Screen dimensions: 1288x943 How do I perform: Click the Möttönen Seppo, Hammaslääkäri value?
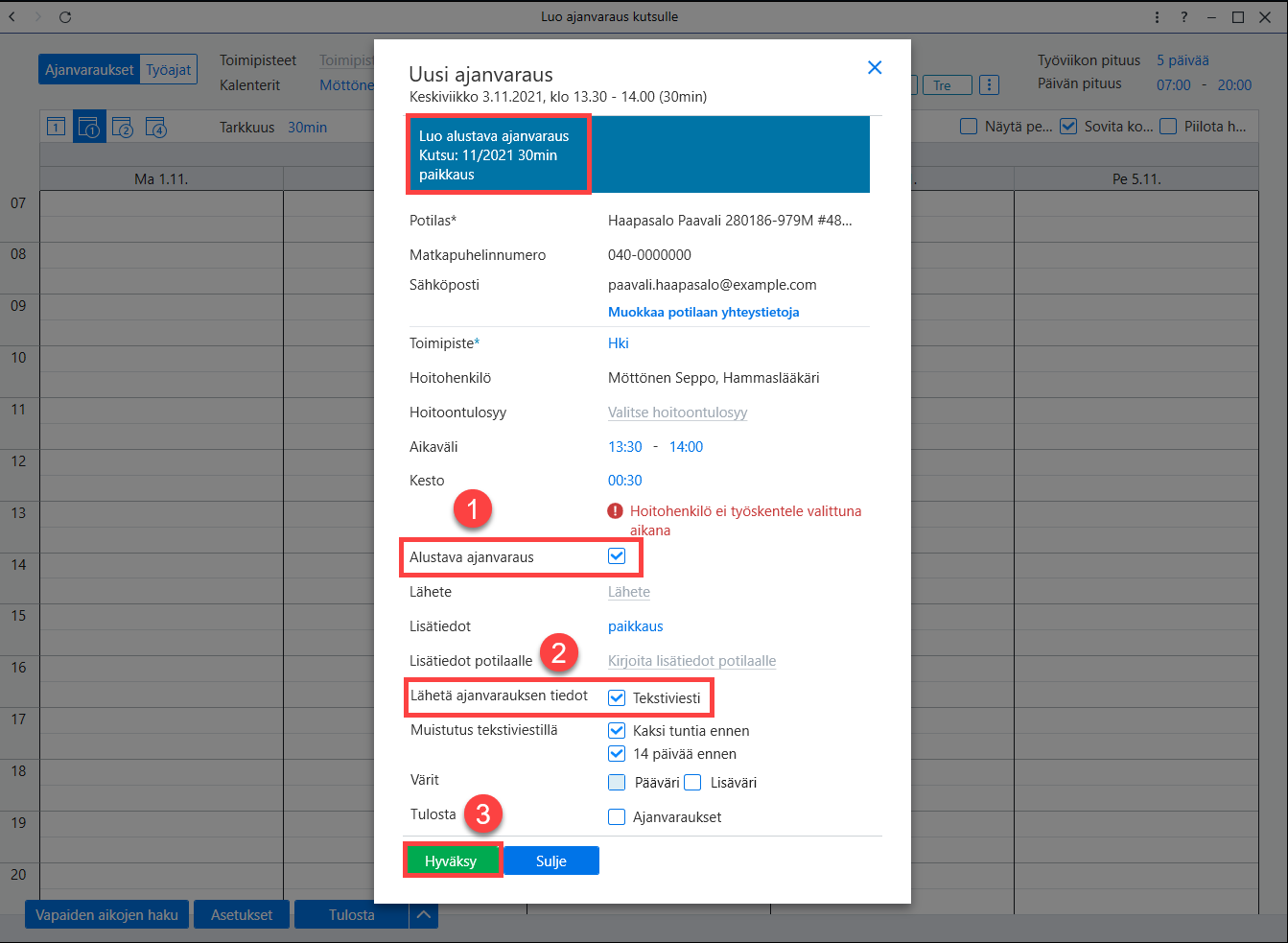pyautogui.click(x=714, y=377)
